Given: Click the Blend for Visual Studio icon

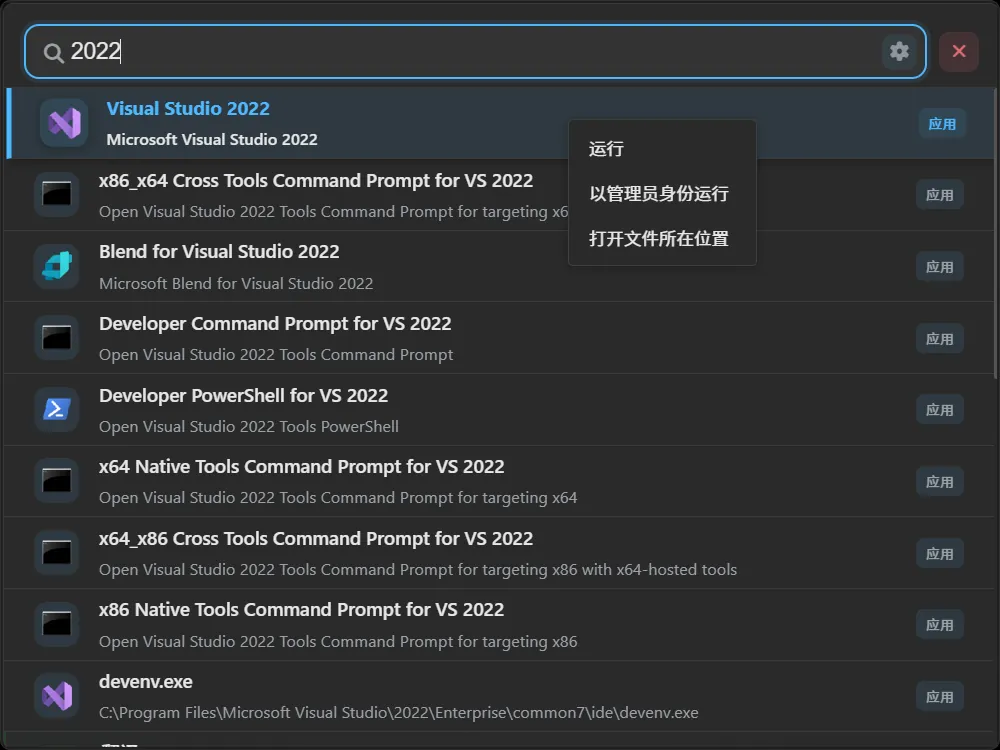Looking at the screenshot, I should click(57, 266).
